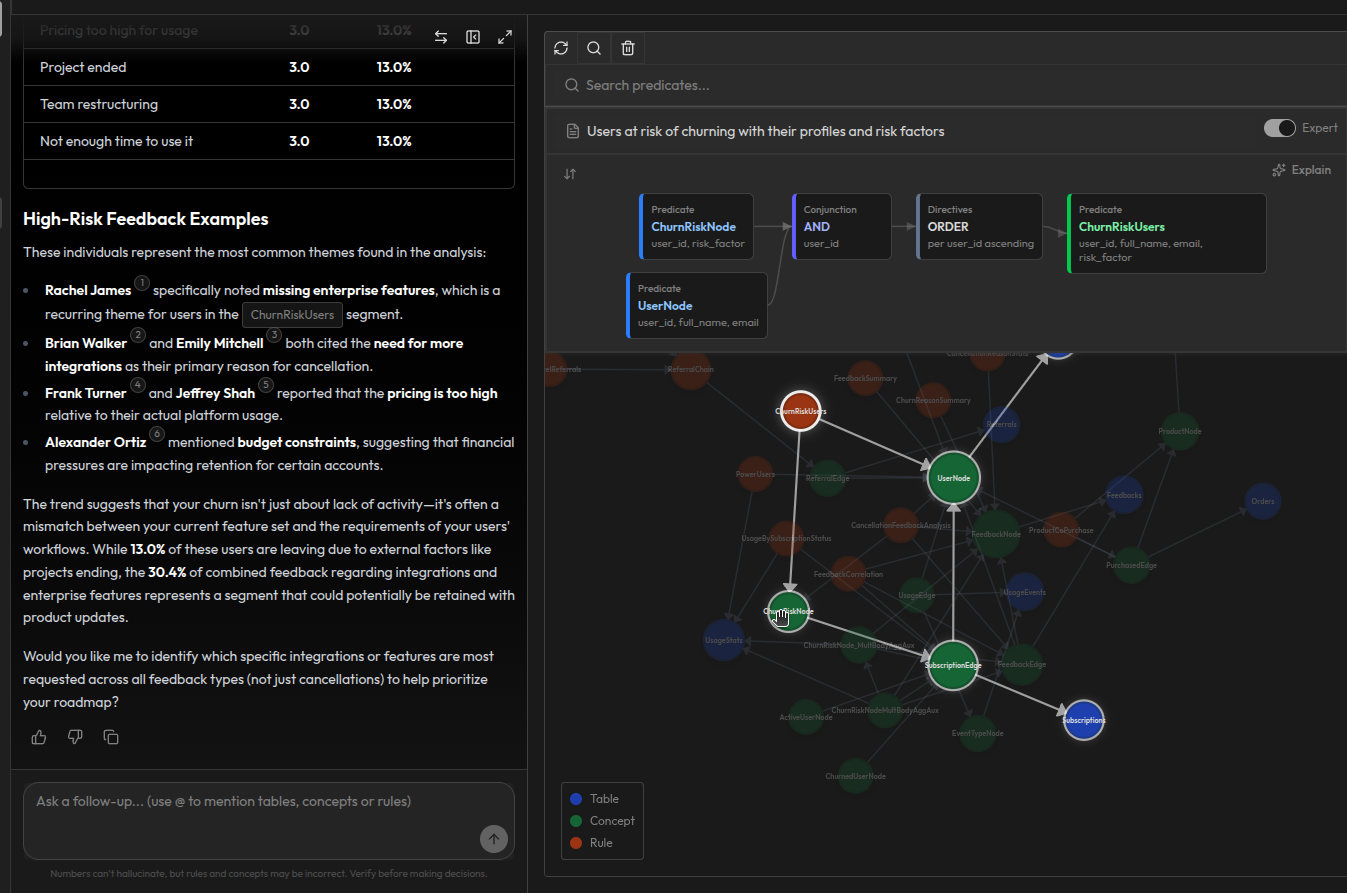Click the Explain button
1347x893 pixels.
[x=1301, y=169]
